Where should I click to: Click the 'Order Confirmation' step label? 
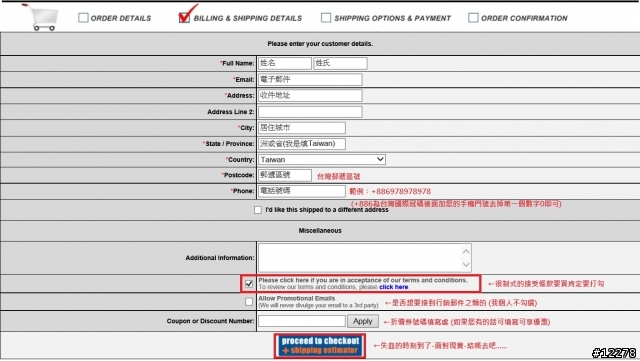[x=524, y=18]
